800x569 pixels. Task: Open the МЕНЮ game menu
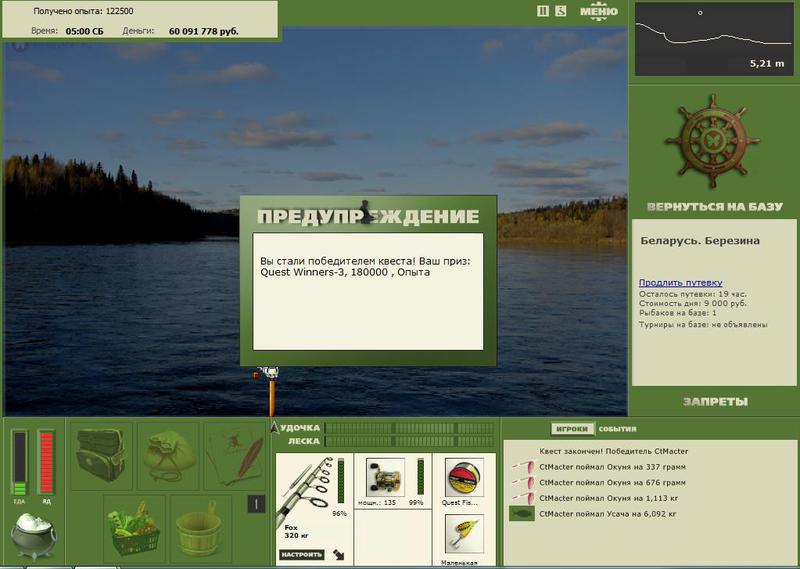(x=598, y=11)
